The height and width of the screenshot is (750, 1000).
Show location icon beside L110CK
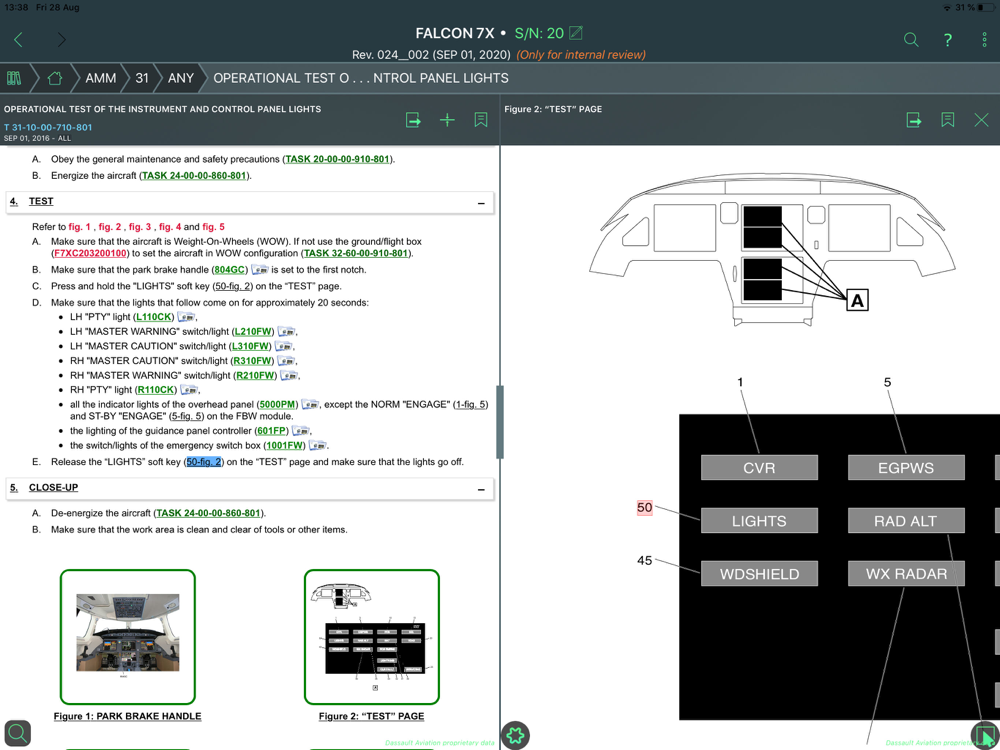186,317
